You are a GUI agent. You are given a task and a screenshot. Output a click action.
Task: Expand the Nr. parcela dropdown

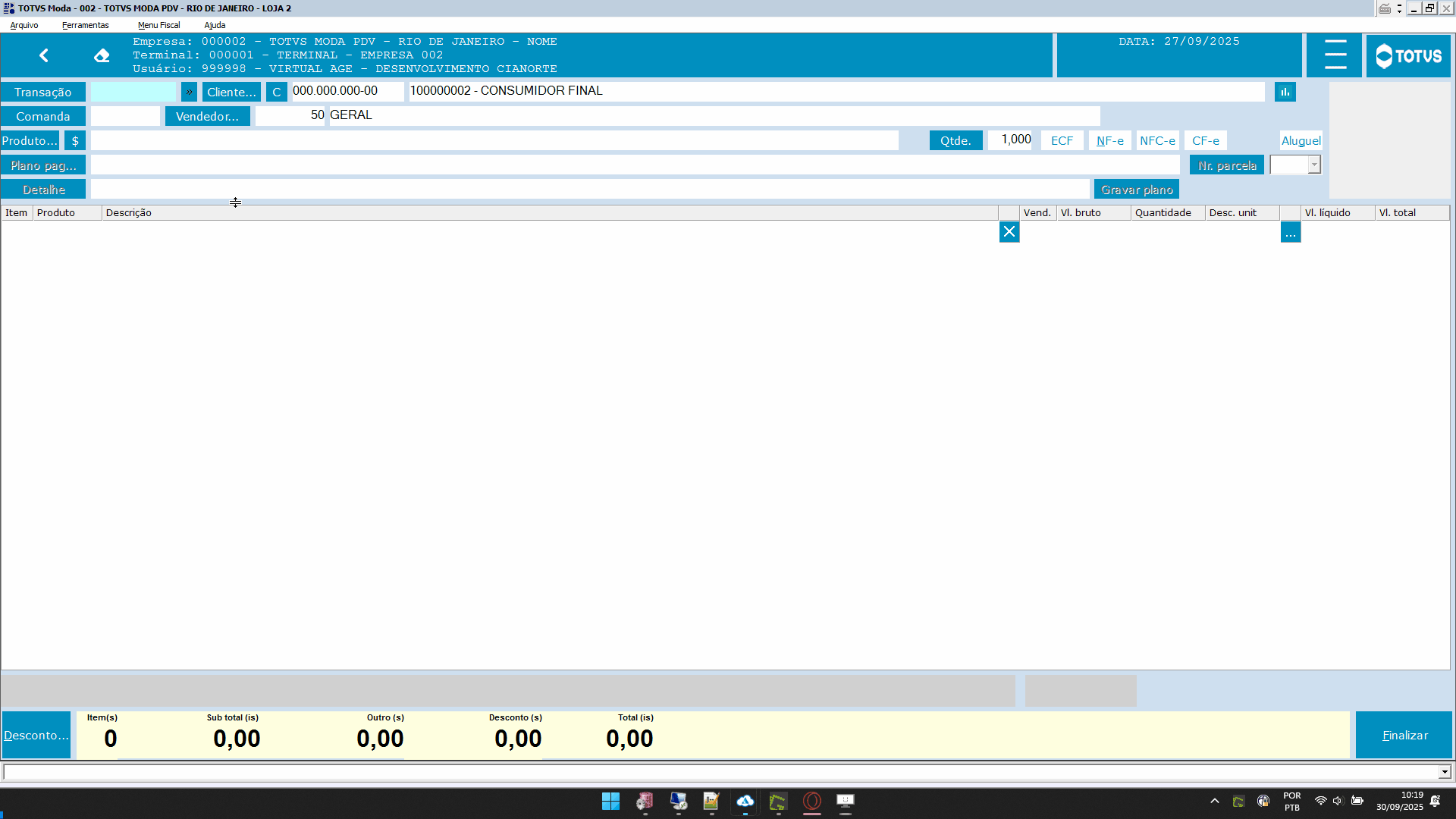pos(1314,165)
